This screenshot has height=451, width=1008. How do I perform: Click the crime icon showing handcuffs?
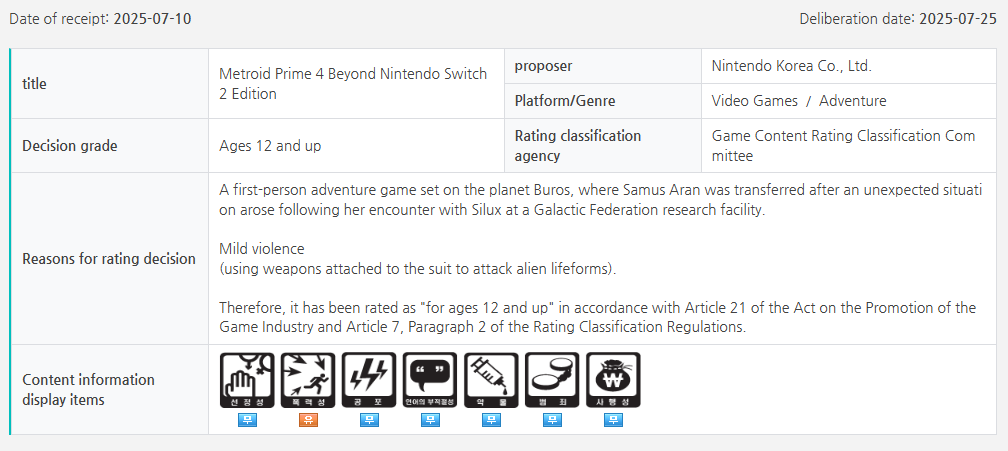pyautogui.click(x=552, y=380)
